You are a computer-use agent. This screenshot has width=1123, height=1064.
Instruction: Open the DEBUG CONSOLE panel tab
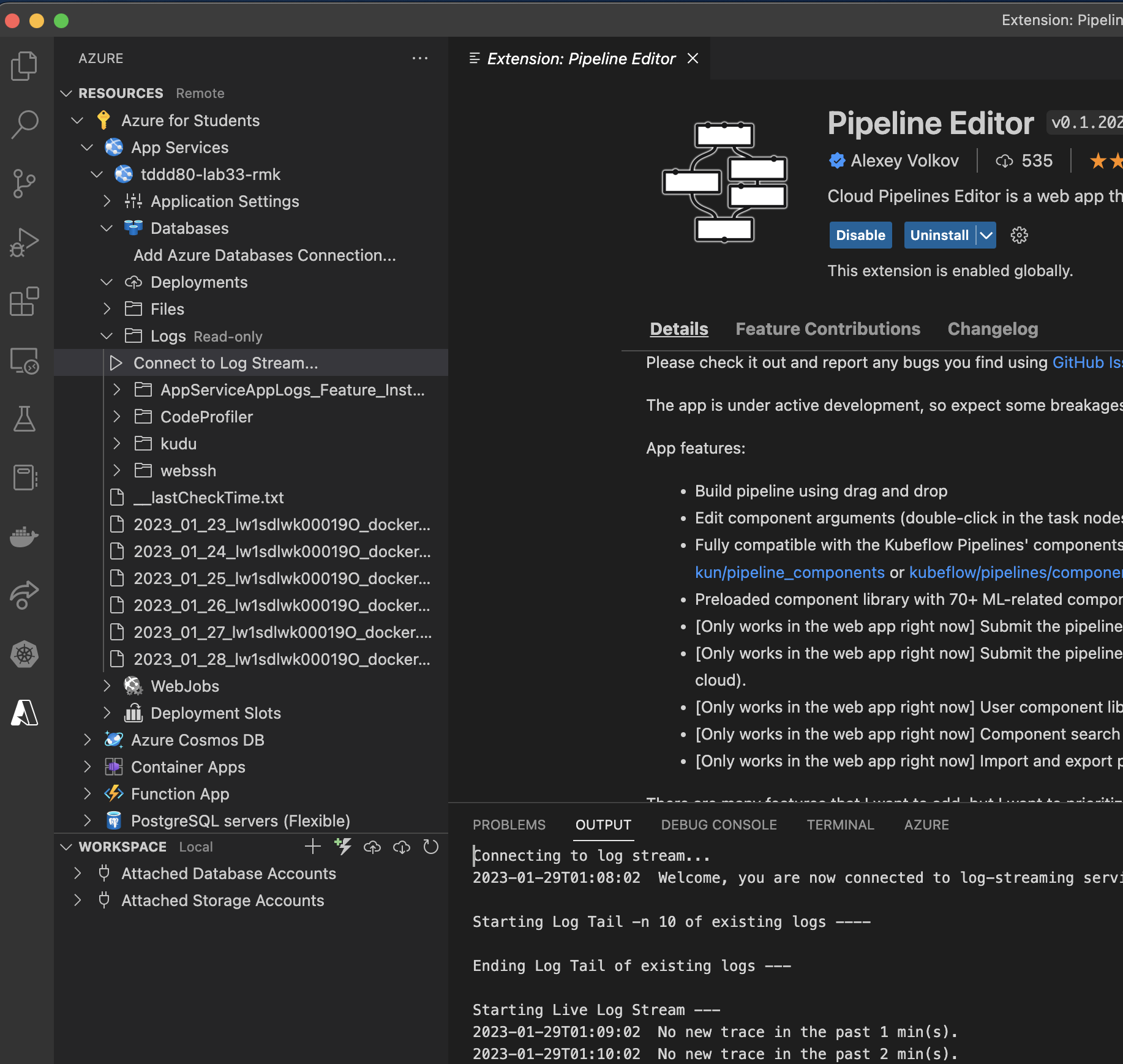coord(719,825)
